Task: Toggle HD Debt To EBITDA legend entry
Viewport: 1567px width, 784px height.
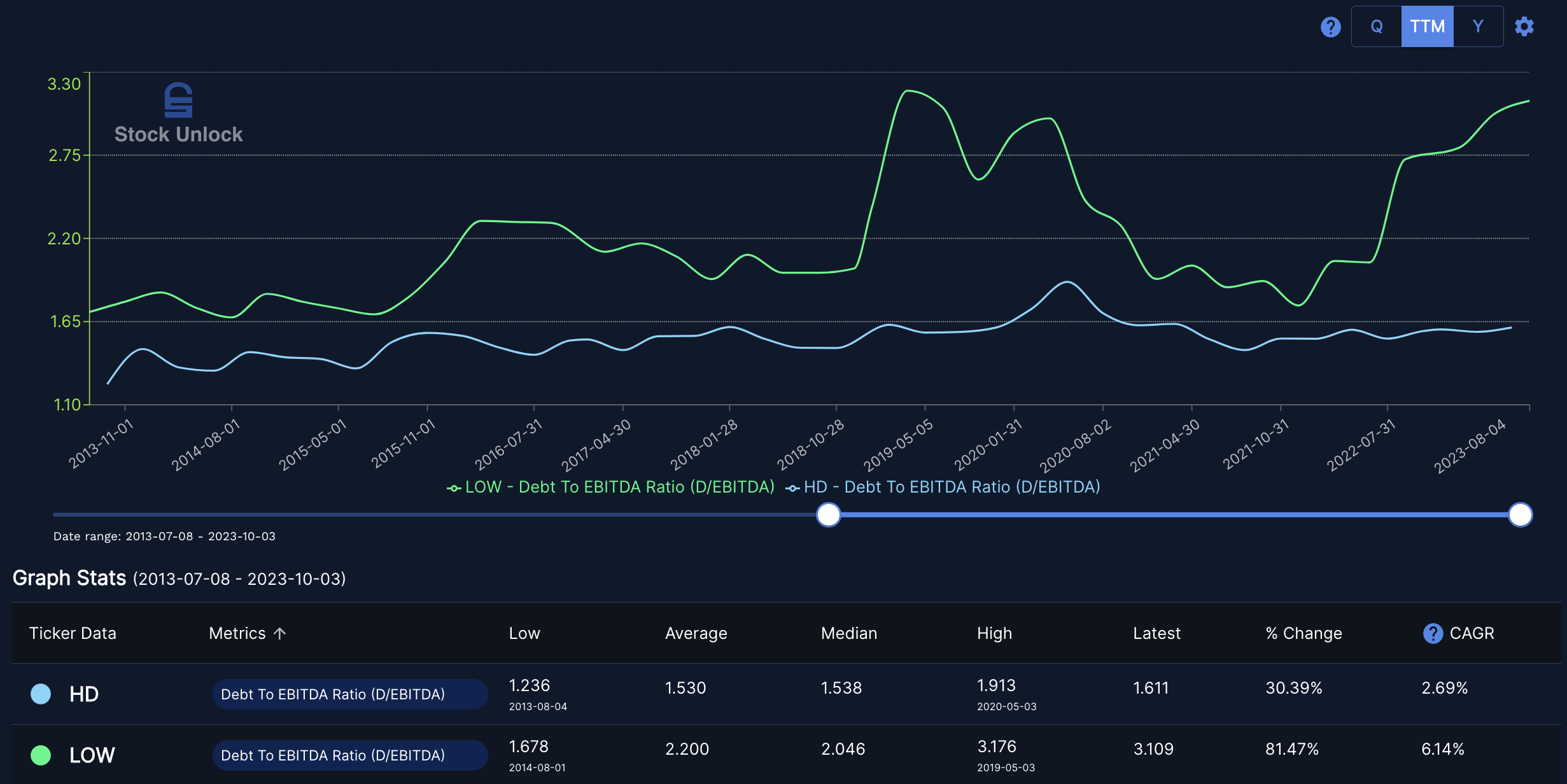Action: (943, 487)
